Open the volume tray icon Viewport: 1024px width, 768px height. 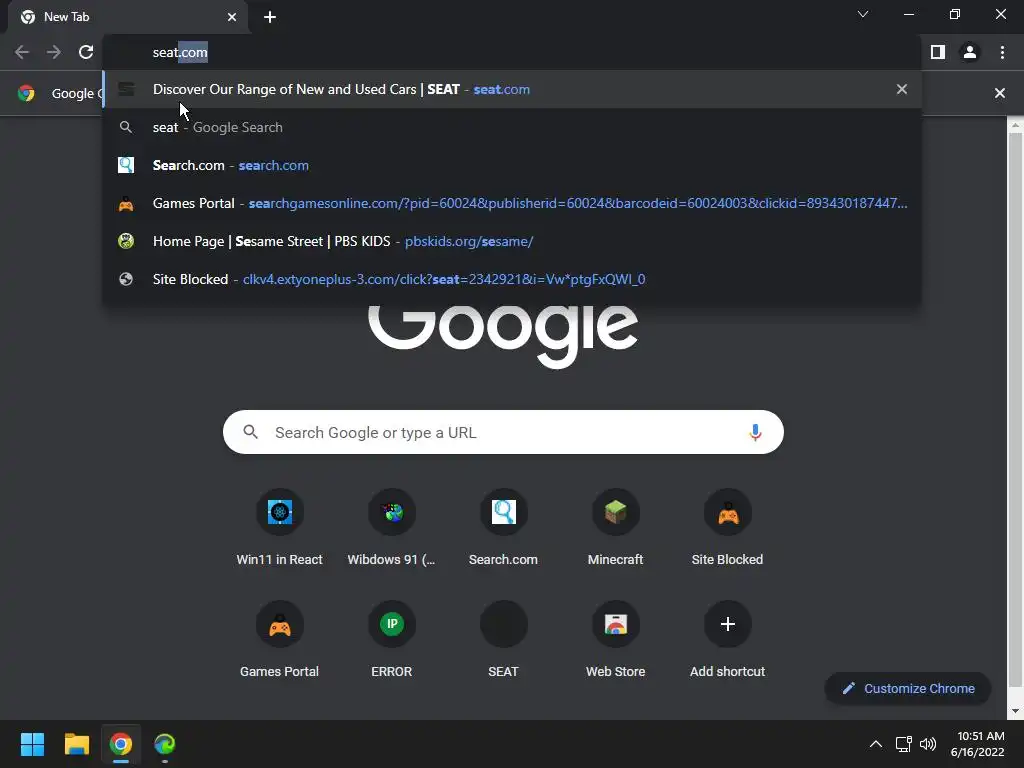click(927, 744)
